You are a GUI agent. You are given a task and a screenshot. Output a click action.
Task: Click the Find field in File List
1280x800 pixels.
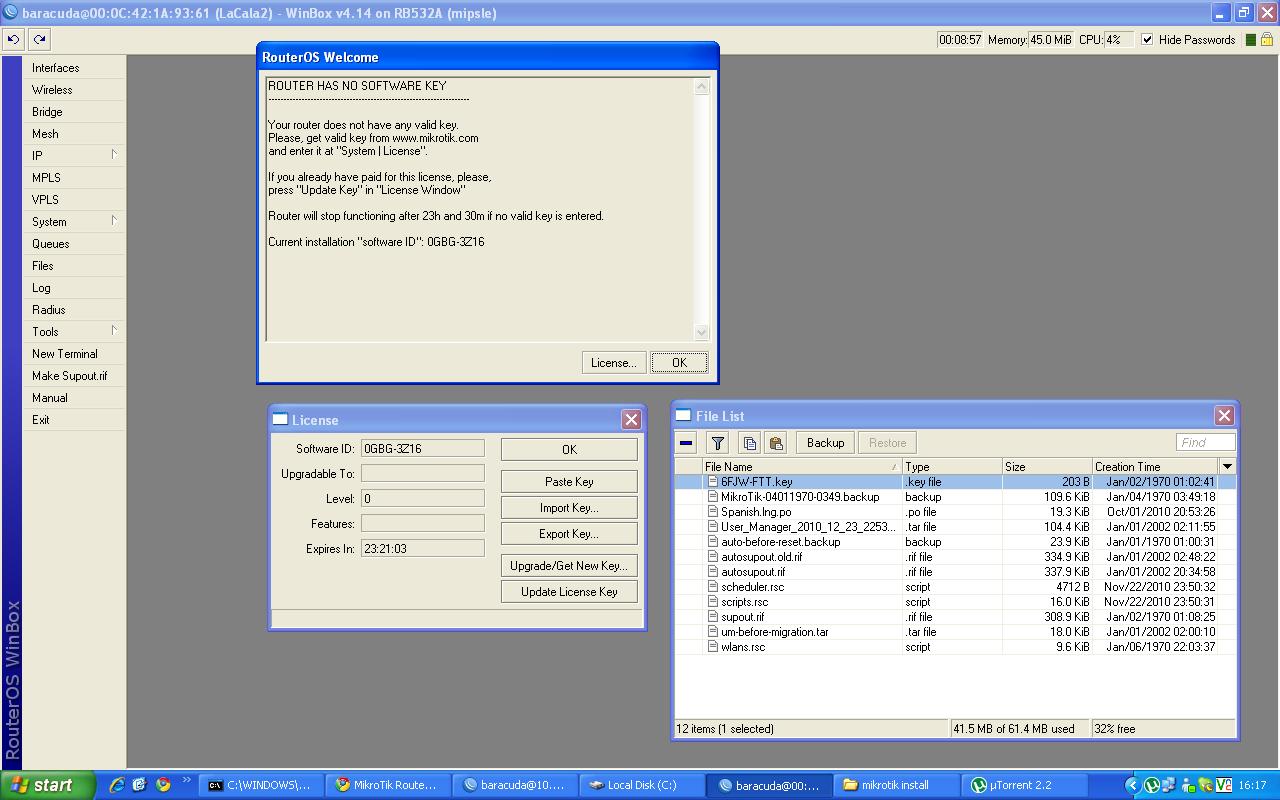[1205, 443]
